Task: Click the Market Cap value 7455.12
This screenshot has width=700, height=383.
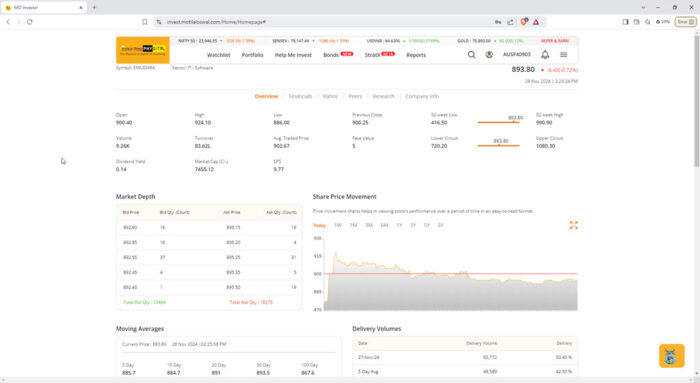Action: (204, 170)
